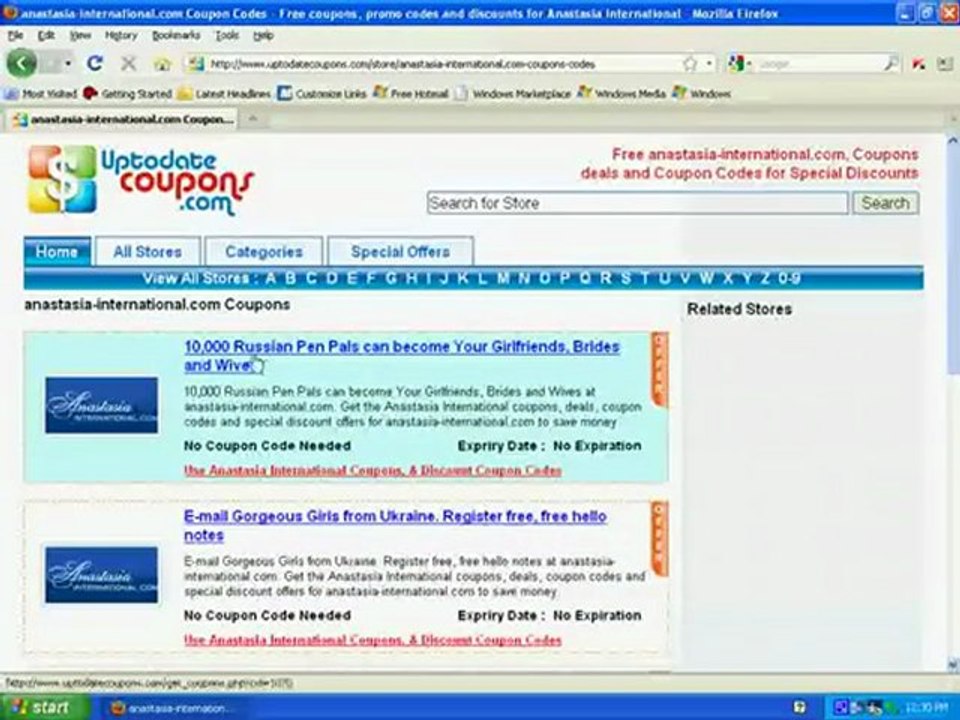Click the Customize Links bookmark
This screenshot has width=960, height=720.
point(322,94)
